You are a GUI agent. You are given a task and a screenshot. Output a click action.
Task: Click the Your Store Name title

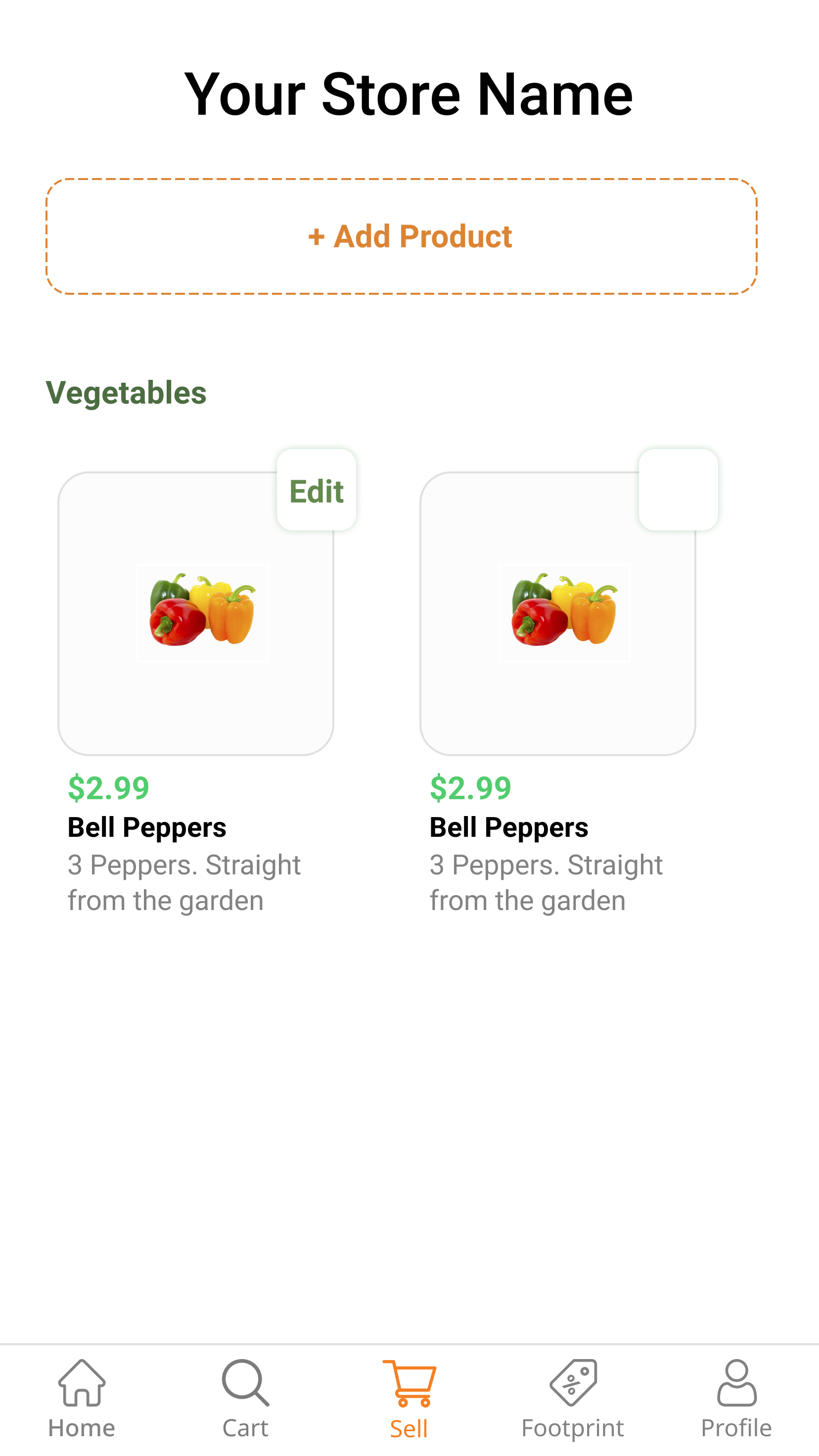click(409, 94)
